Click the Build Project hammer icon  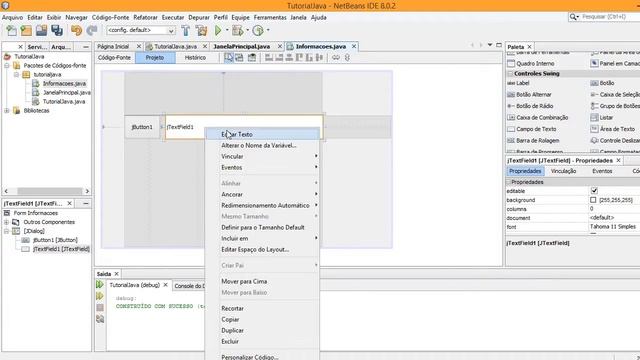tap(186, 30)
